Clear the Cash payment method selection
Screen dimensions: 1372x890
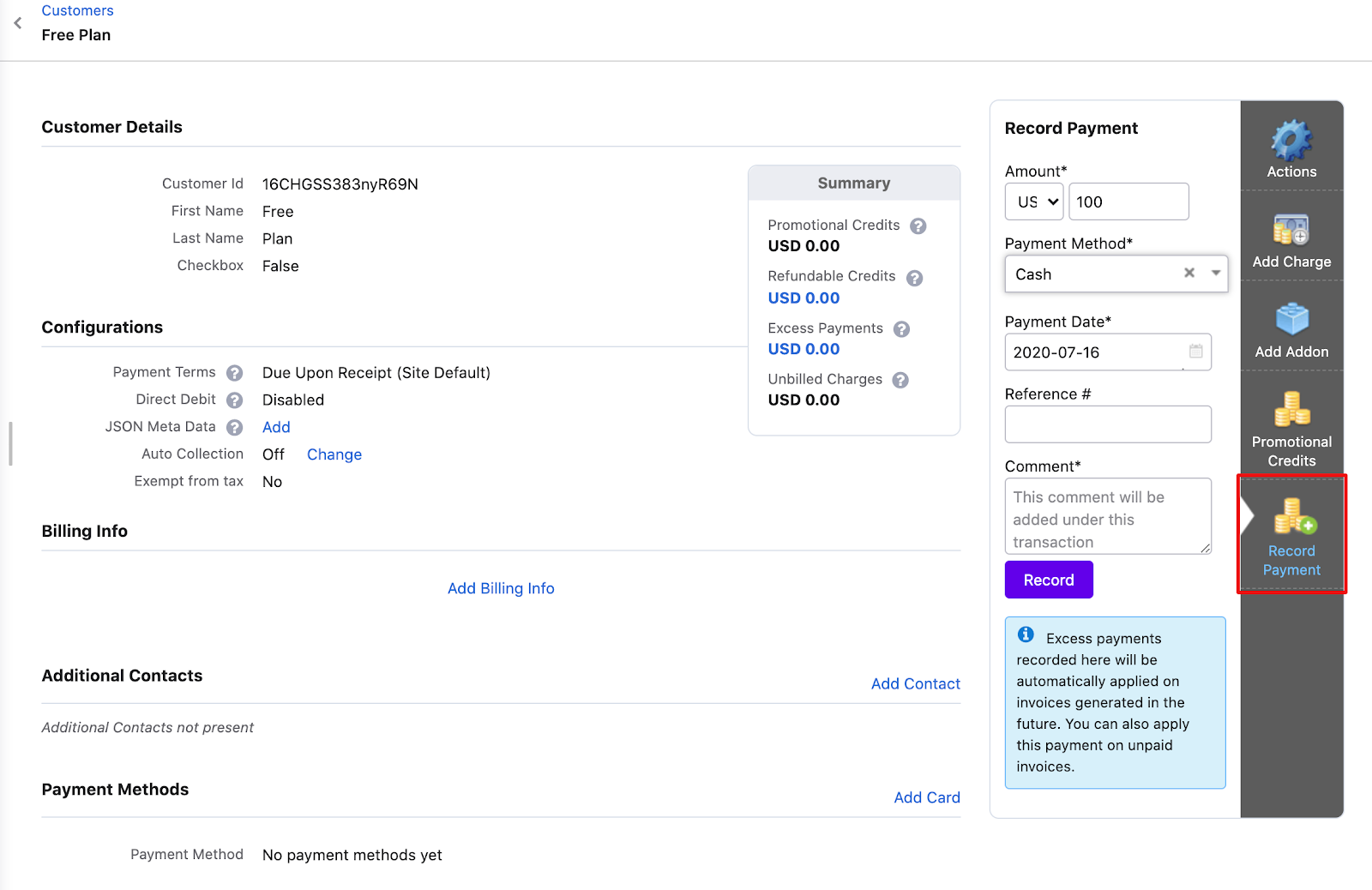pos(1188,274)
